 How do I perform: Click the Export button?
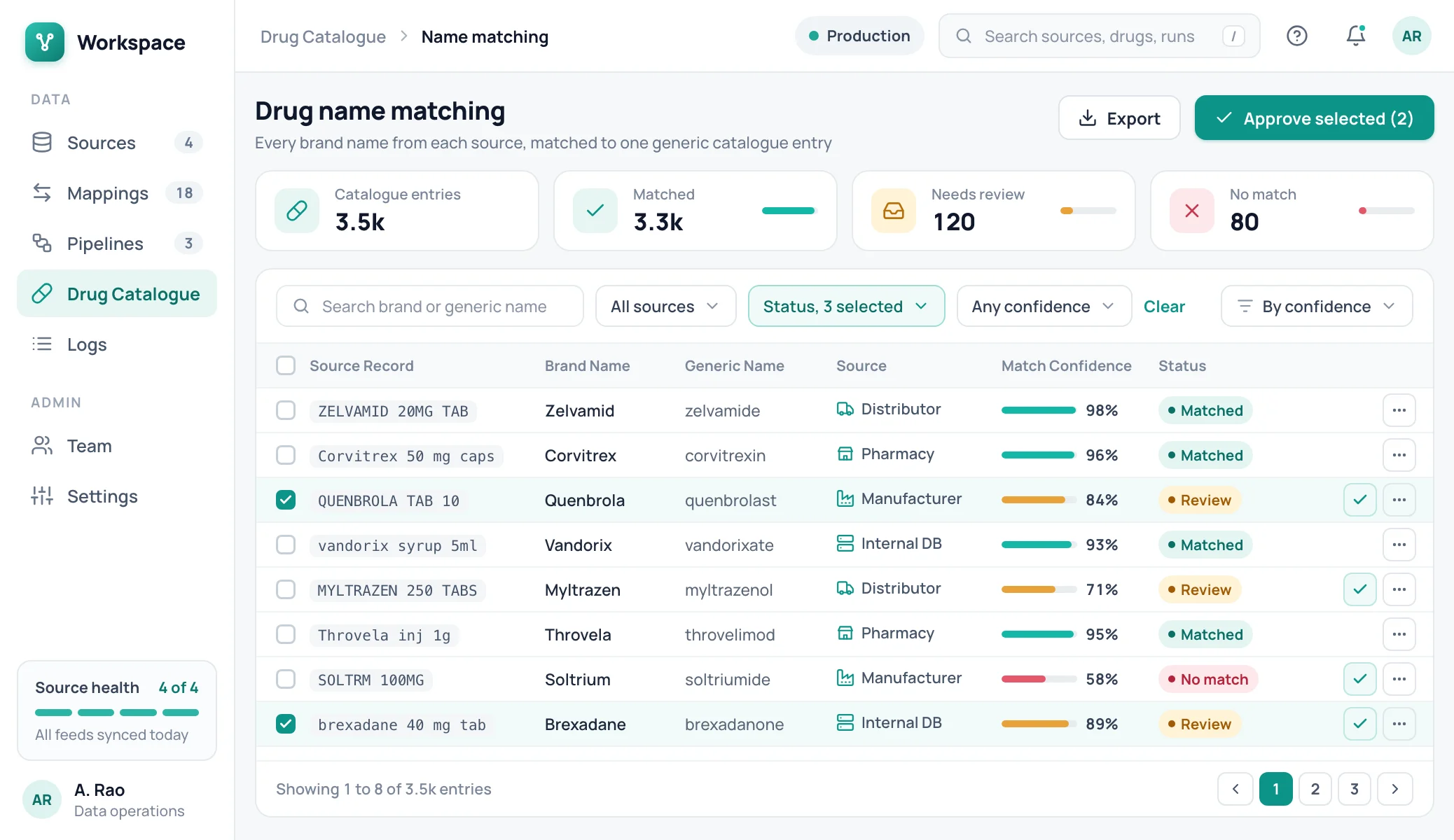point(1119,118)
